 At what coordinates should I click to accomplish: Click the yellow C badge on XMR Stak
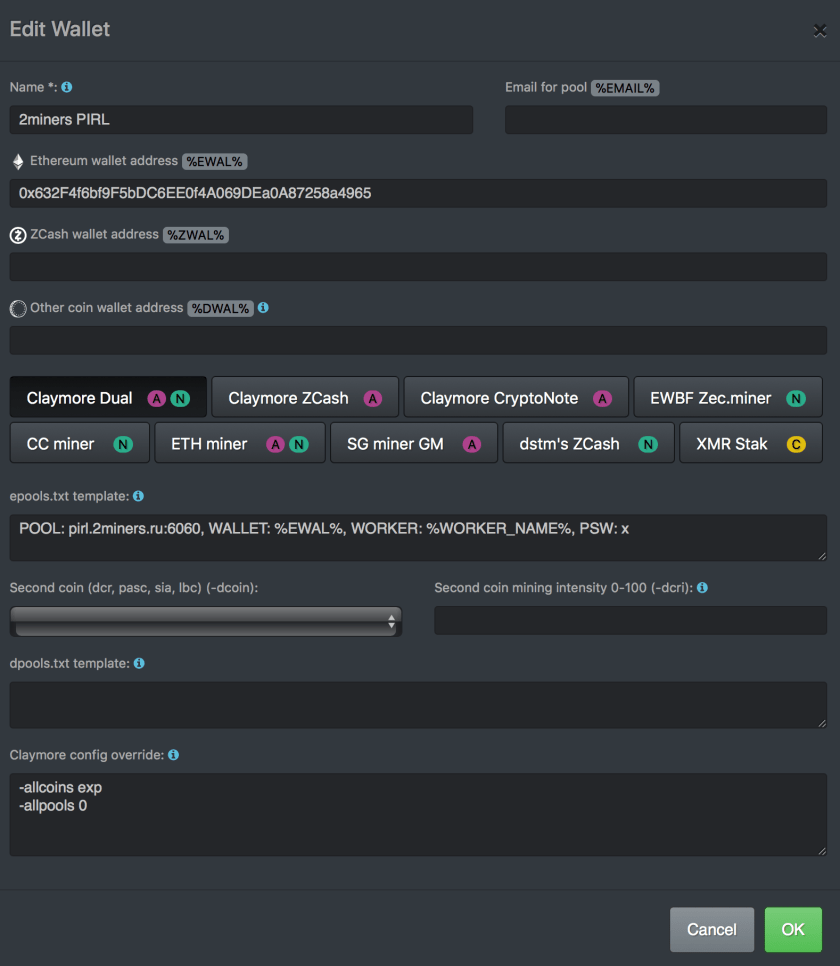pos(796,444)
